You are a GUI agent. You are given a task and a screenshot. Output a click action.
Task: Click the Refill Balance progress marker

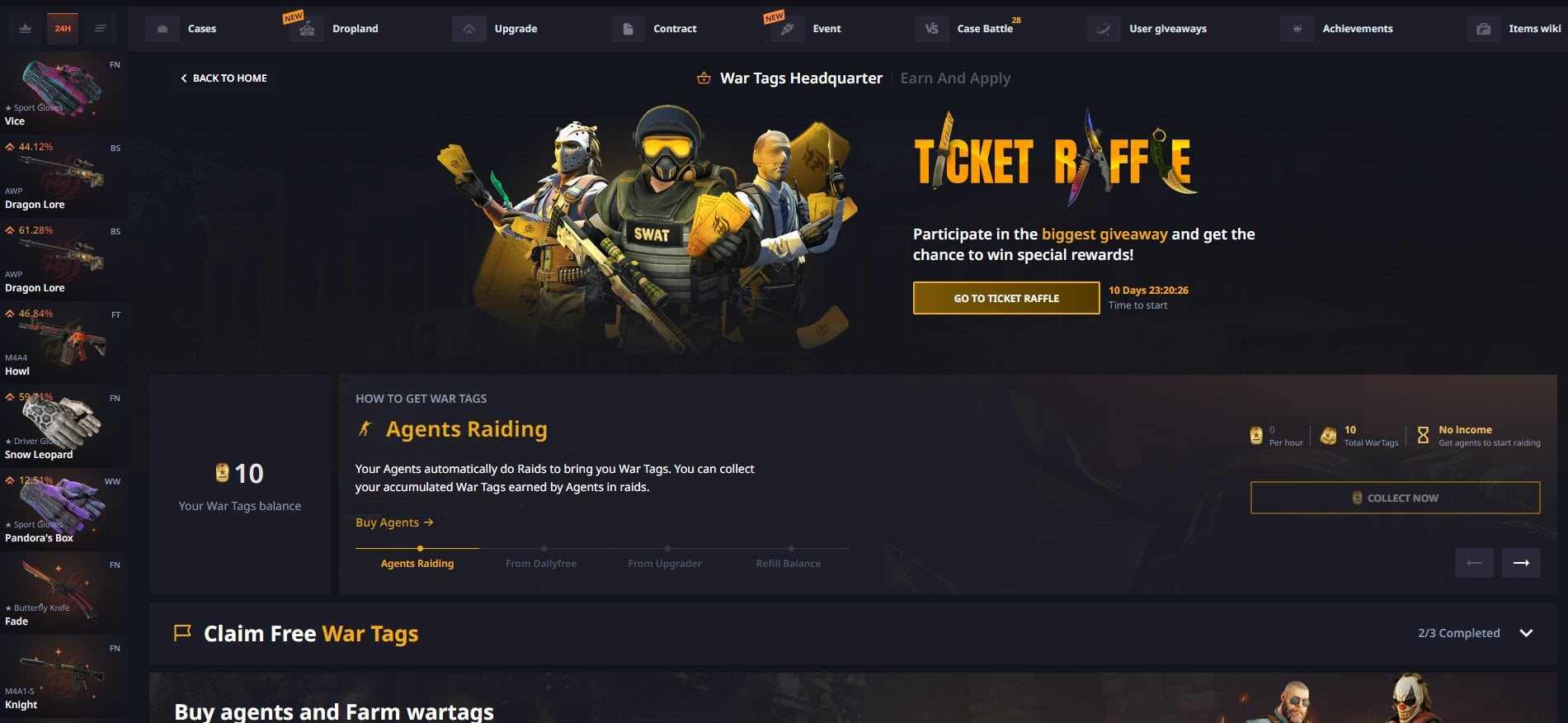click(x=791, y=548)
